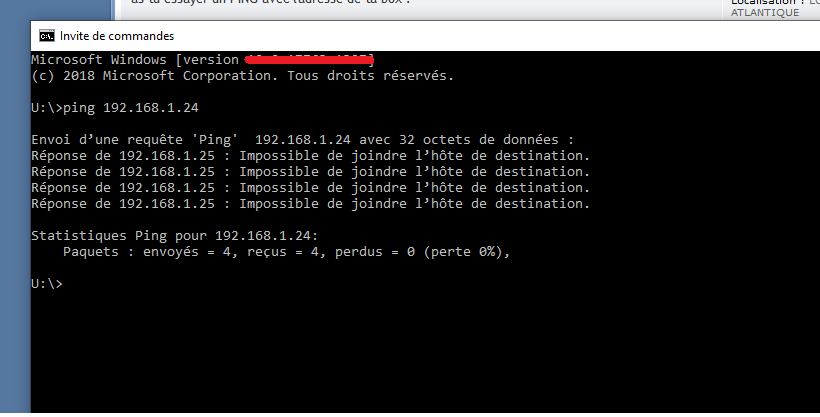
Task: Click the '(c) 2018 Microsoft Corporation' line
Action: tap(243, 75)
